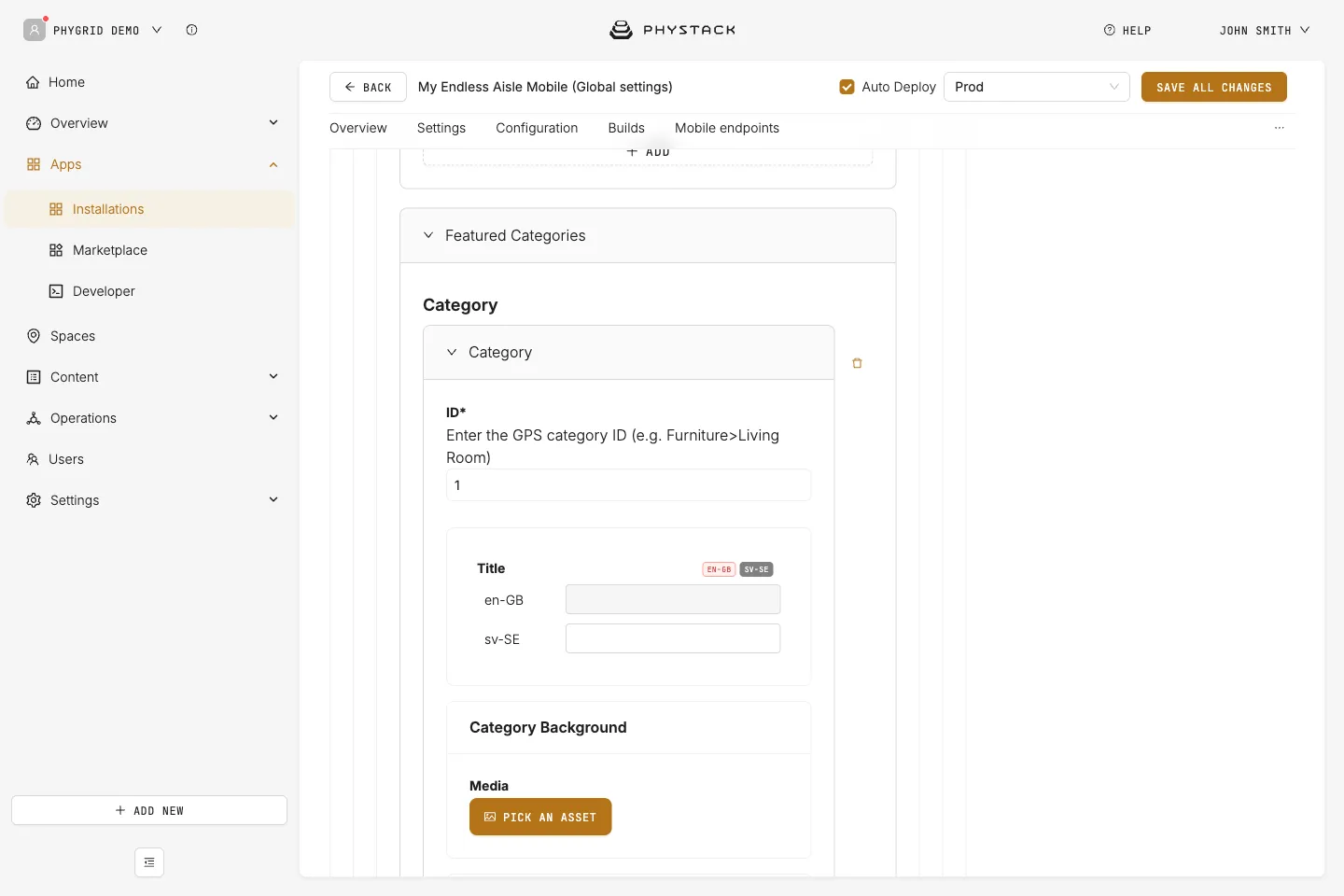Click Save All Changes
The height and width of the screenshot is (896, 1344).
pos(1214,87)
